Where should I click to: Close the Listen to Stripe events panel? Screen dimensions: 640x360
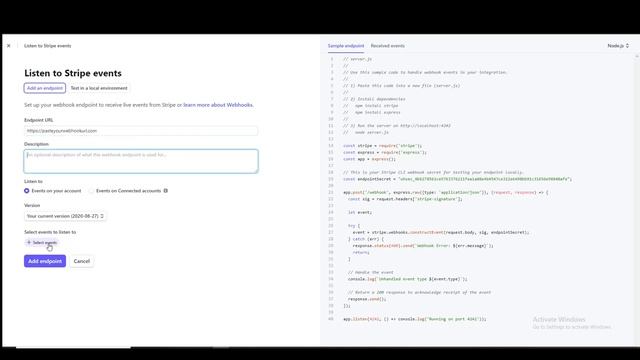coord(9,46)
